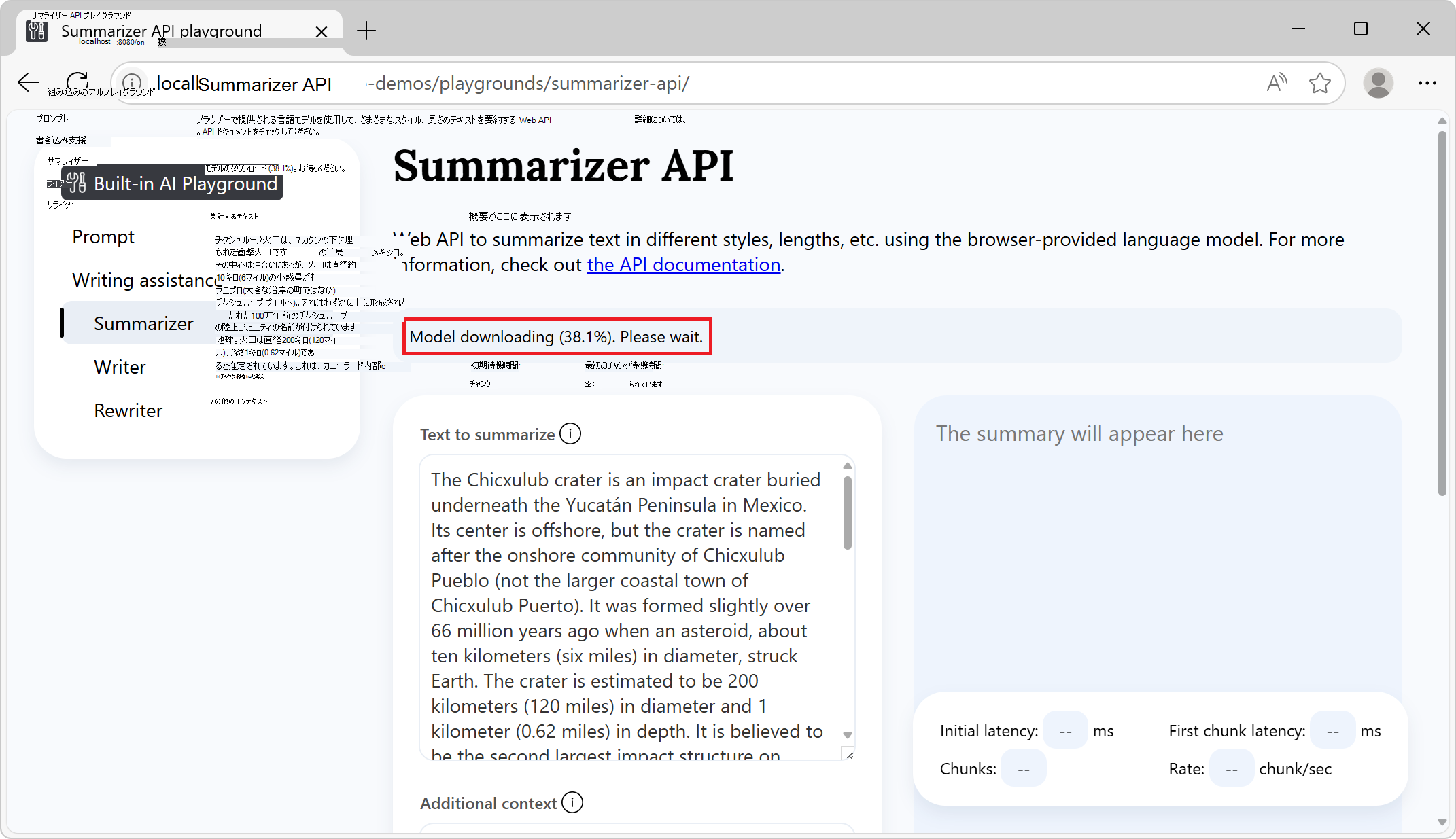Click info icon beside Text to summarize

[570, 433]
